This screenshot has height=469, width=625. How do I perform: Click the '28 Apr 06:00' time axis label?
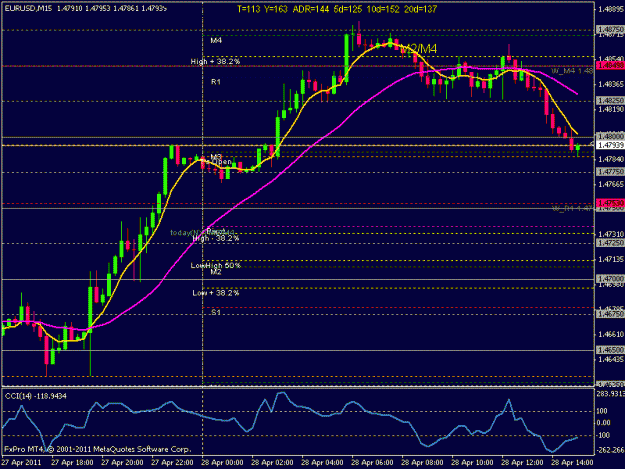point(372,463)
